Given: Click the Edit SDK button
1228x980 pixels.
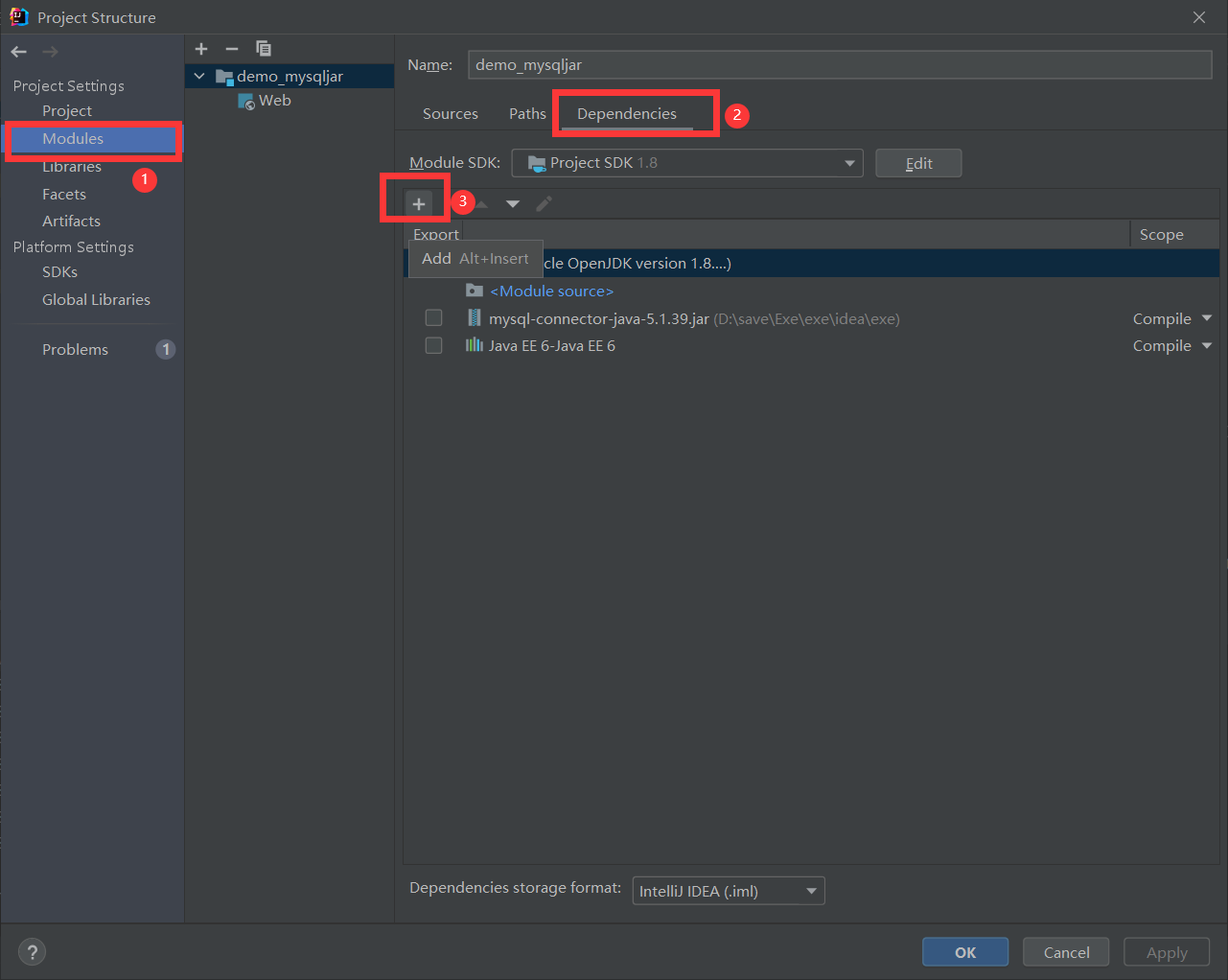Looking at the screenshot, I should click(x=918, y=163).
